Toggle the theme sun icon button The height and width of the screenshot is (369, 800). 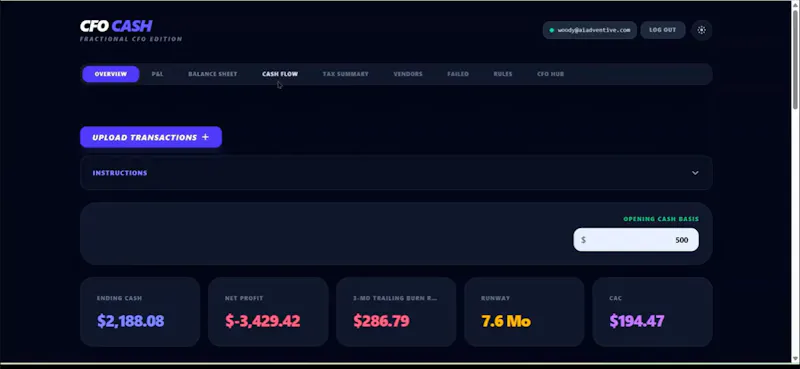pos(702,30)
